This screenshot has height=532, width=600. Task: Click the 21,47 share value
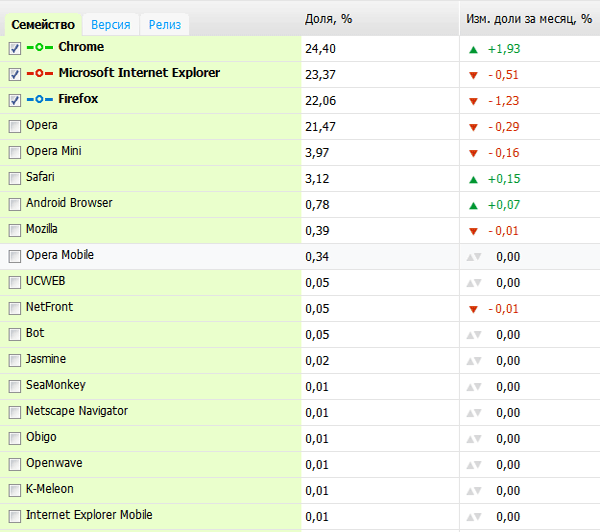pyautogui.click(x=320, y=127)
